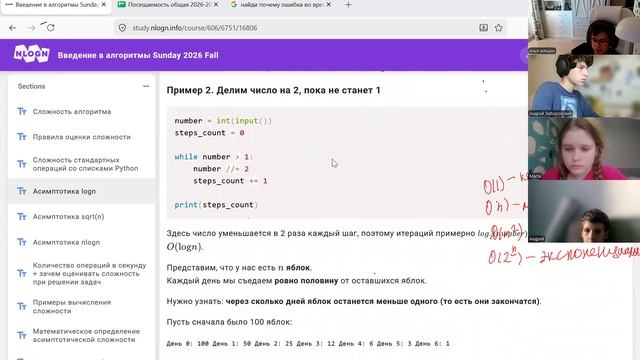The height and width of the screenshot is (360, 640).
Task: Open section 'Правила оценки сложности'
Action: click(x=82, y=137)
